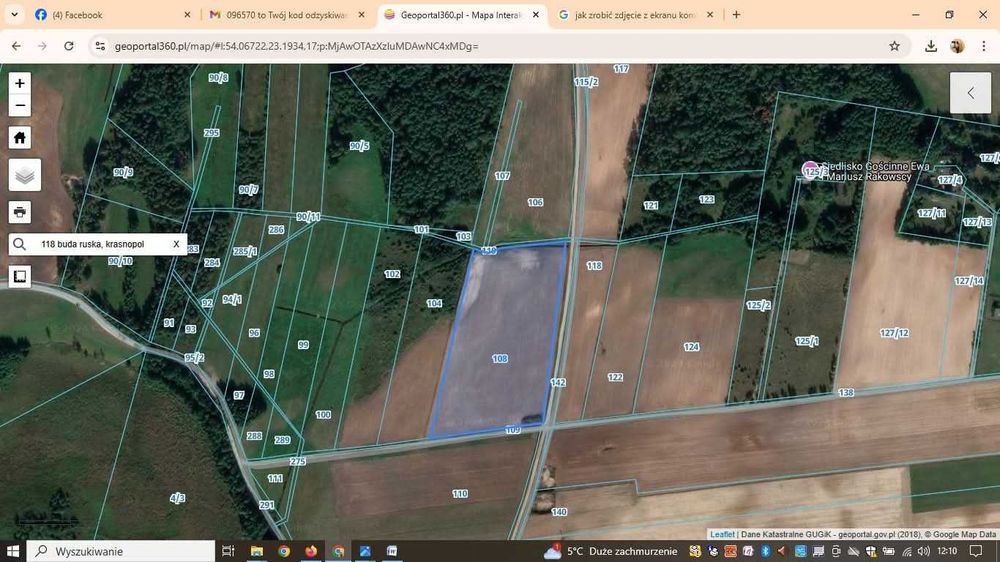Open File Explorer from the taskbar

click(257, 551)
